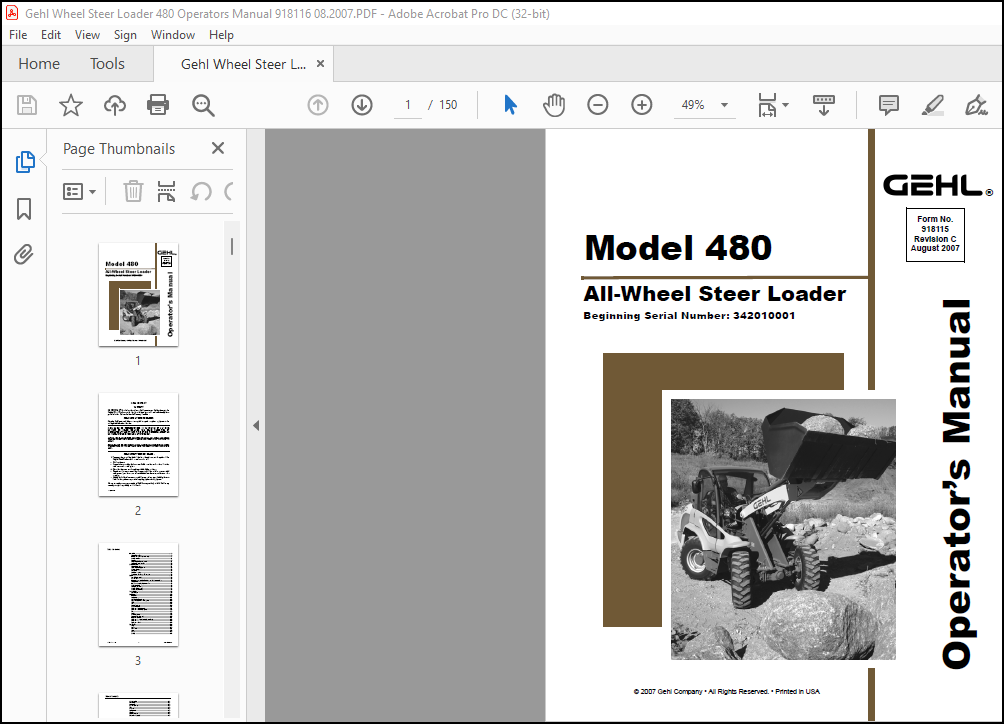Toggle the read mode keyboard icon

(823, 105)
